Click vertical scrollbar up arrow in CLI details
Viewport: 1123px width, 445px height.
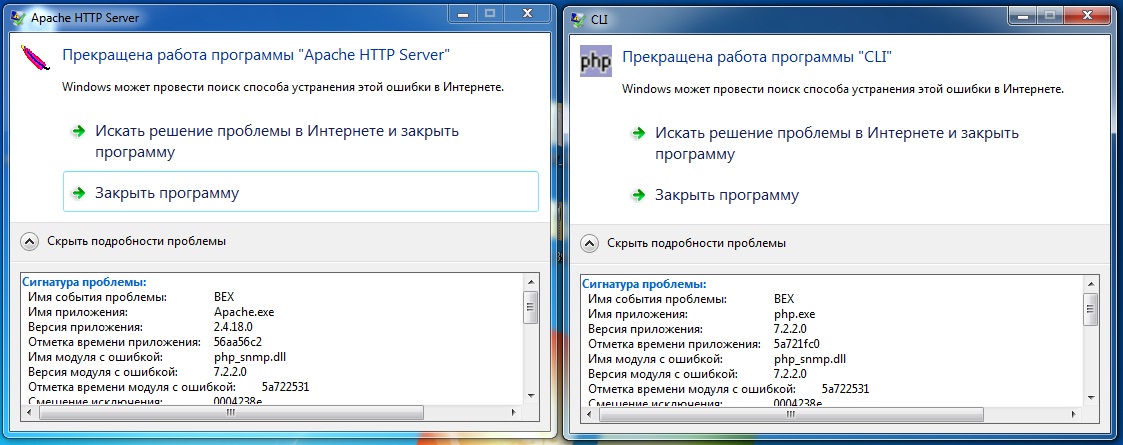[1091, 283]
